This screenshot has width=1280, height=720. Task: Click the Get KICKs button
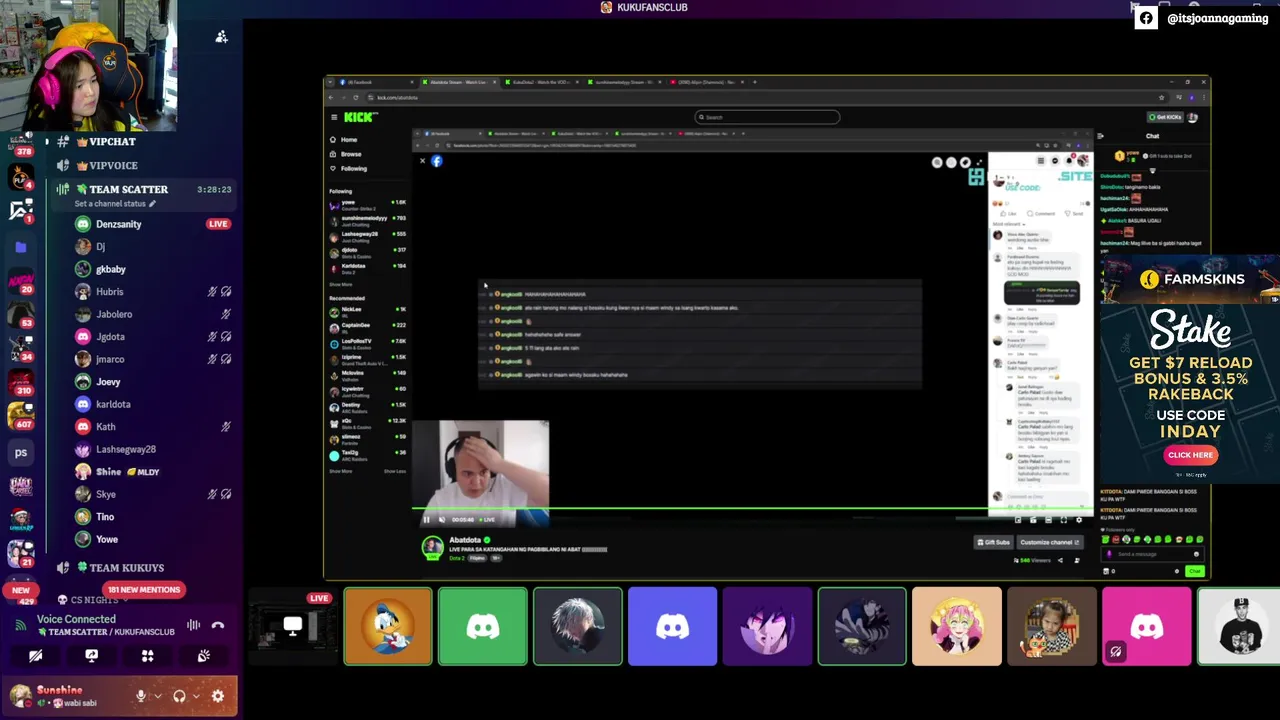pyautogui.click(x=1164, y=117)
